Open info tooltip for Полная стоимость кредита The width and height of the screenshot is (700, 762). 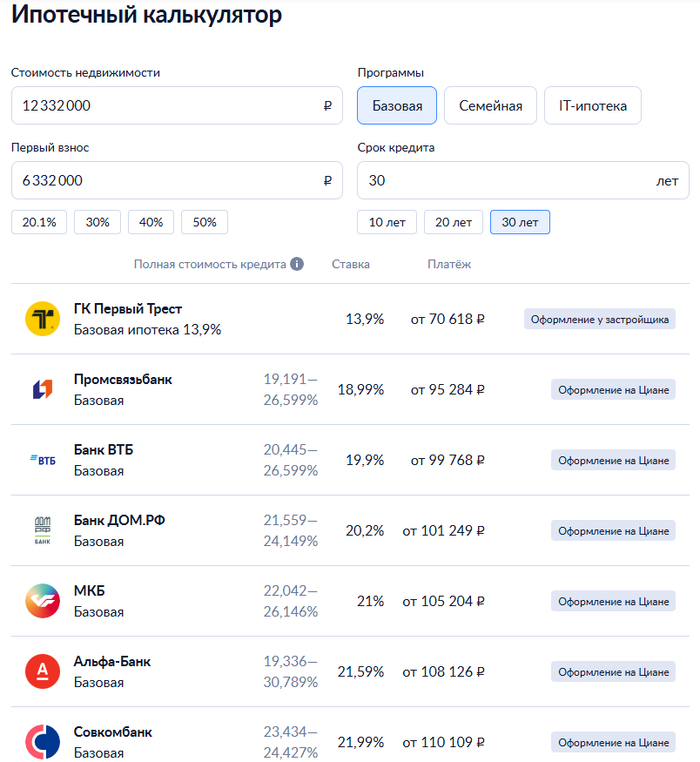[296, 264]
